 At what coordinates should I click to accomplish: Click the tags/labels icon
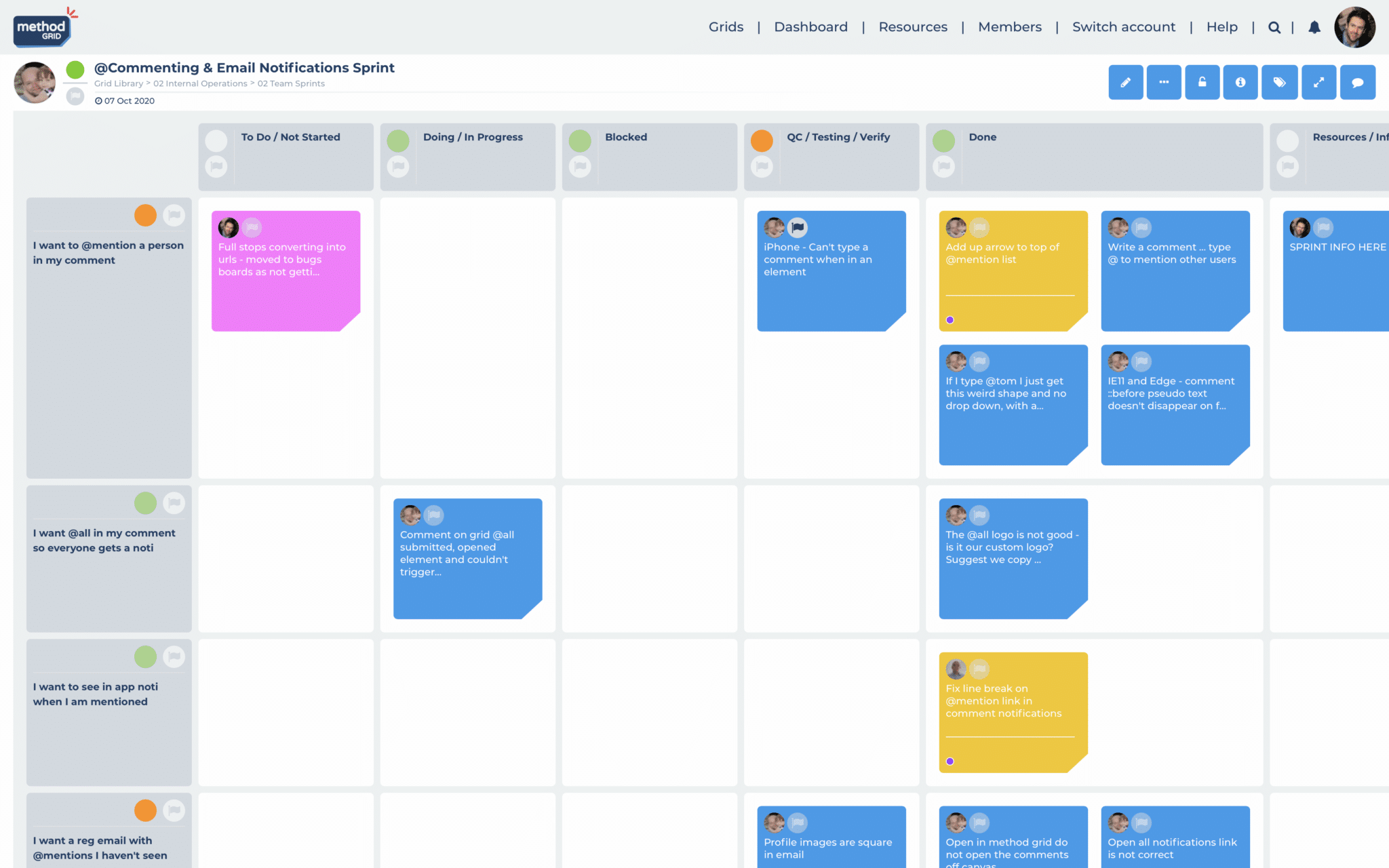click(1279, 82)
